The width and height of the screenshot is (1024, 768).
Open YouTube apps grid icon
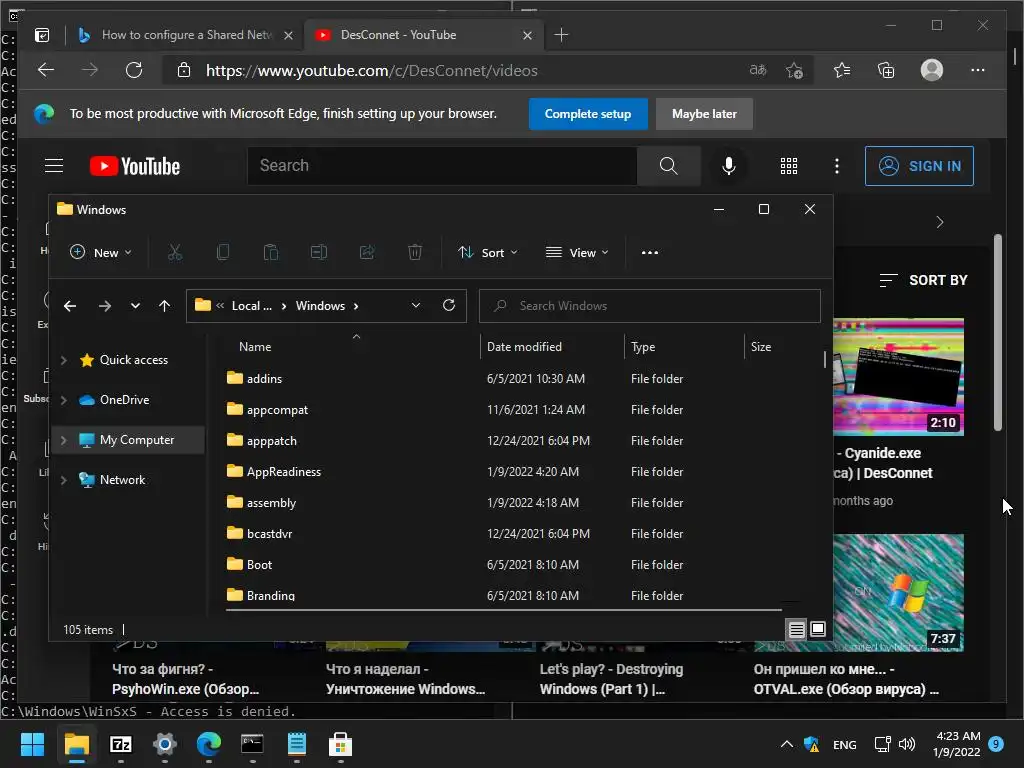click(x=789, y=166)
